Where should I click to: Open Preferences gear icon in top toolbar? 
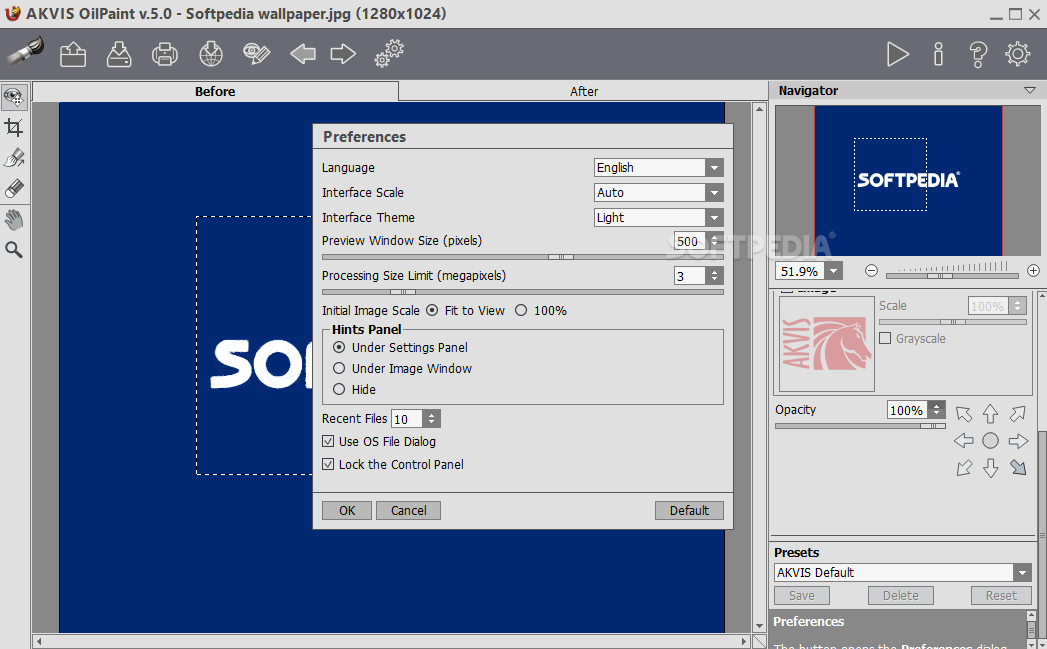pyautogui.click(x=1018, y=54)
